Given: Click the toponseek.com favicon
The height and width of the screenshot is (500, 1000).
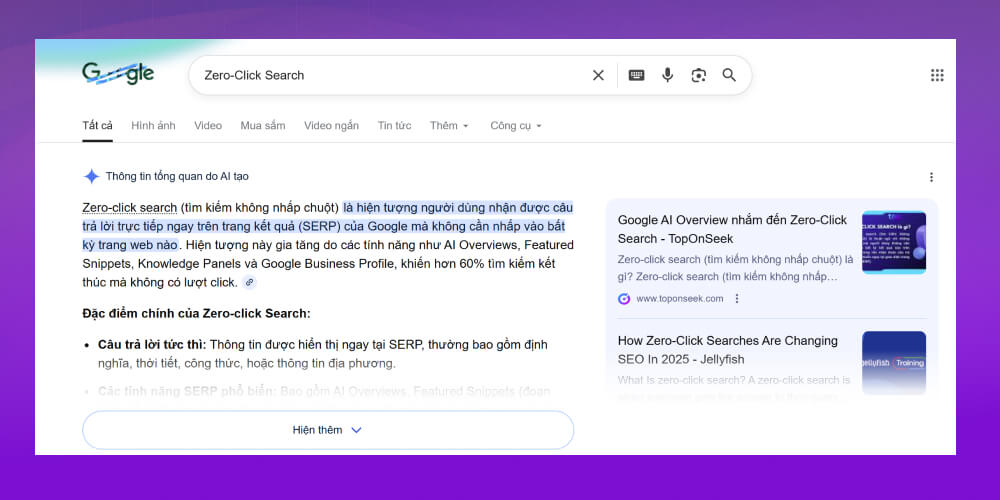Looking at the screenshot, I should click(624, 298).
